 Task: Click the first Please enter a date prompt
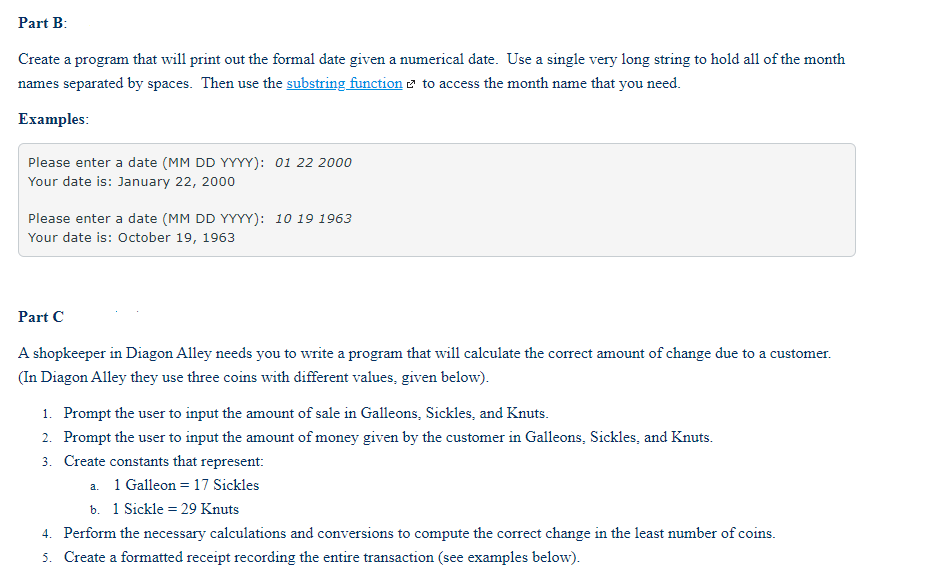tap(146, 162)
